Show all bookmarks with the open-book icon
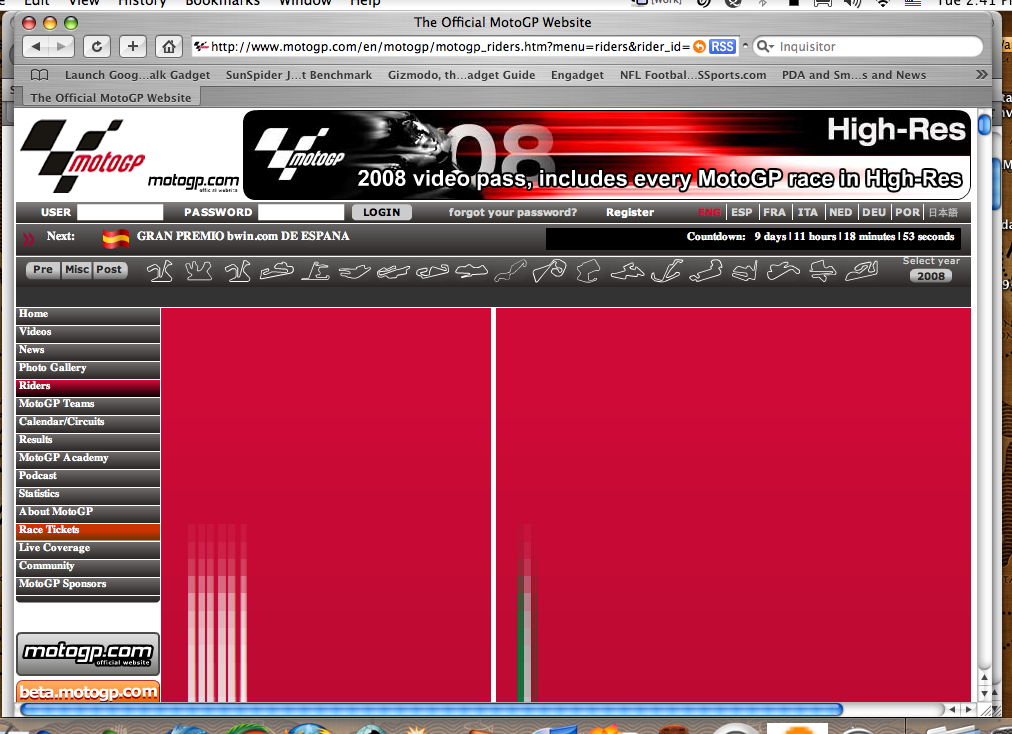This screenshot has width=1012, height=734. click(39, 75)
